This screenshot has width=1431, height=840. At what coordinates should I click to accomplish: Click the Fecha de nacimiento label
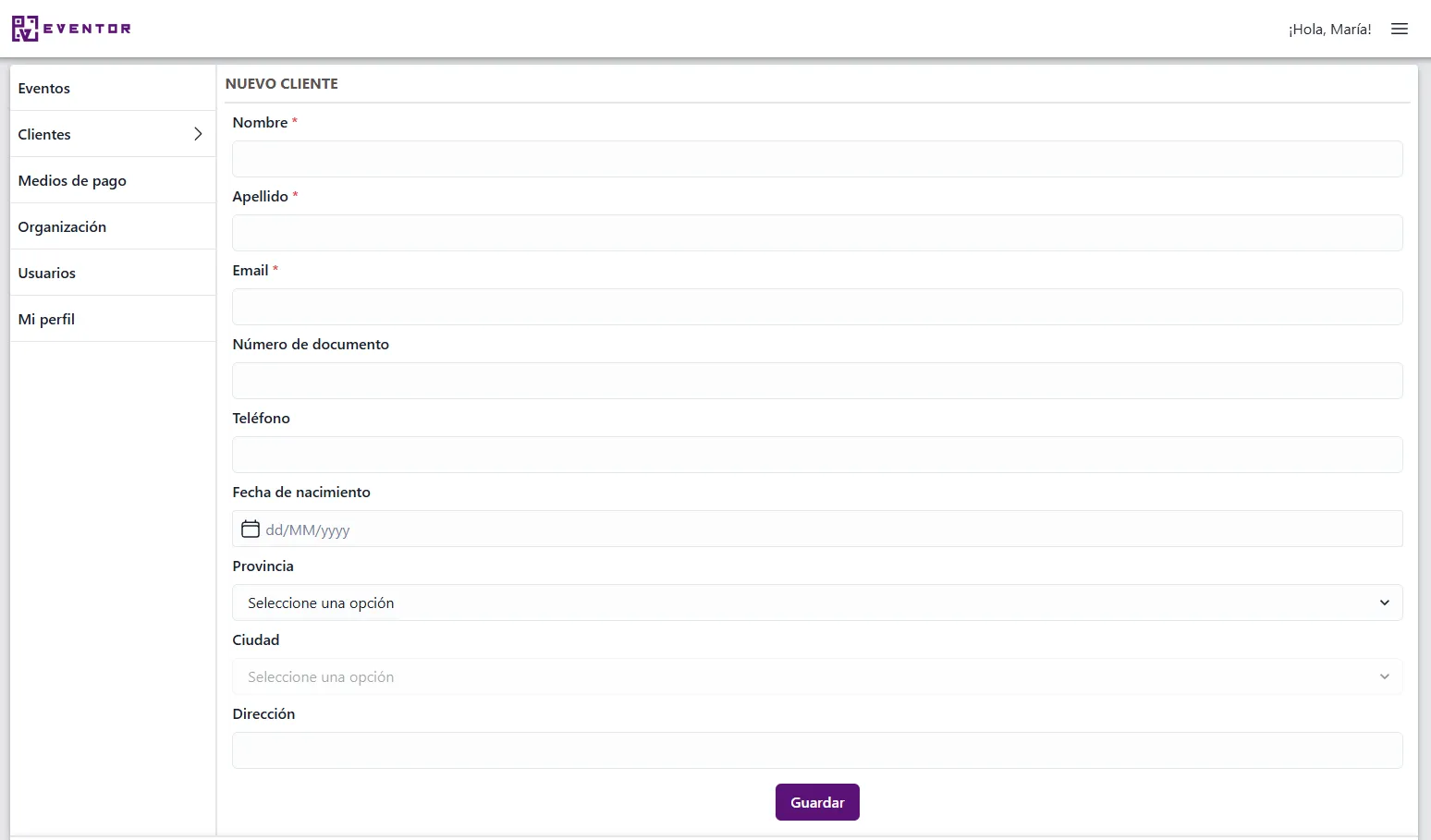(x=301, y=492)
